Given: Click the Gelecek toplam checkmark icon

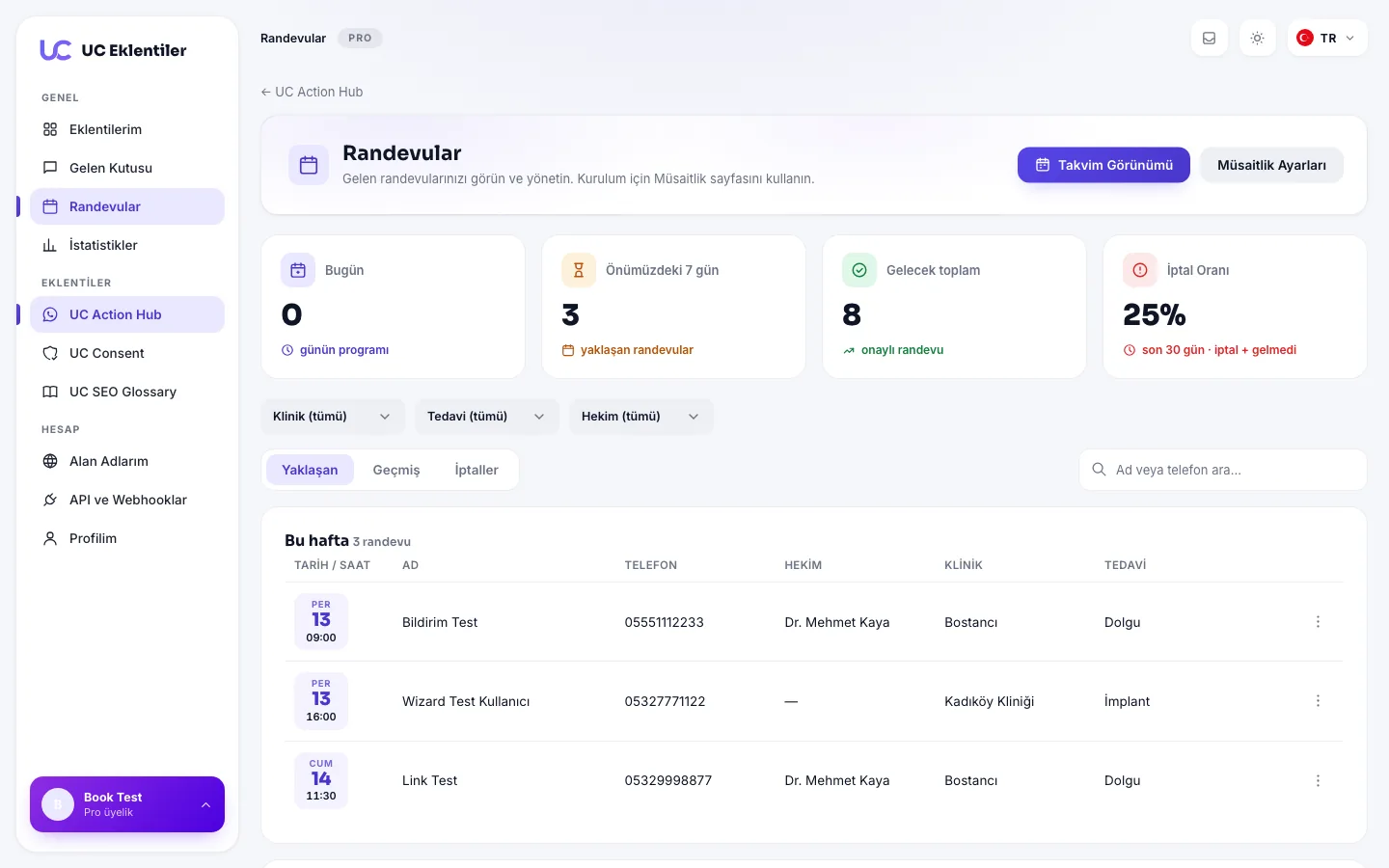Looking at the screenshot, I should tap(859, 270).
